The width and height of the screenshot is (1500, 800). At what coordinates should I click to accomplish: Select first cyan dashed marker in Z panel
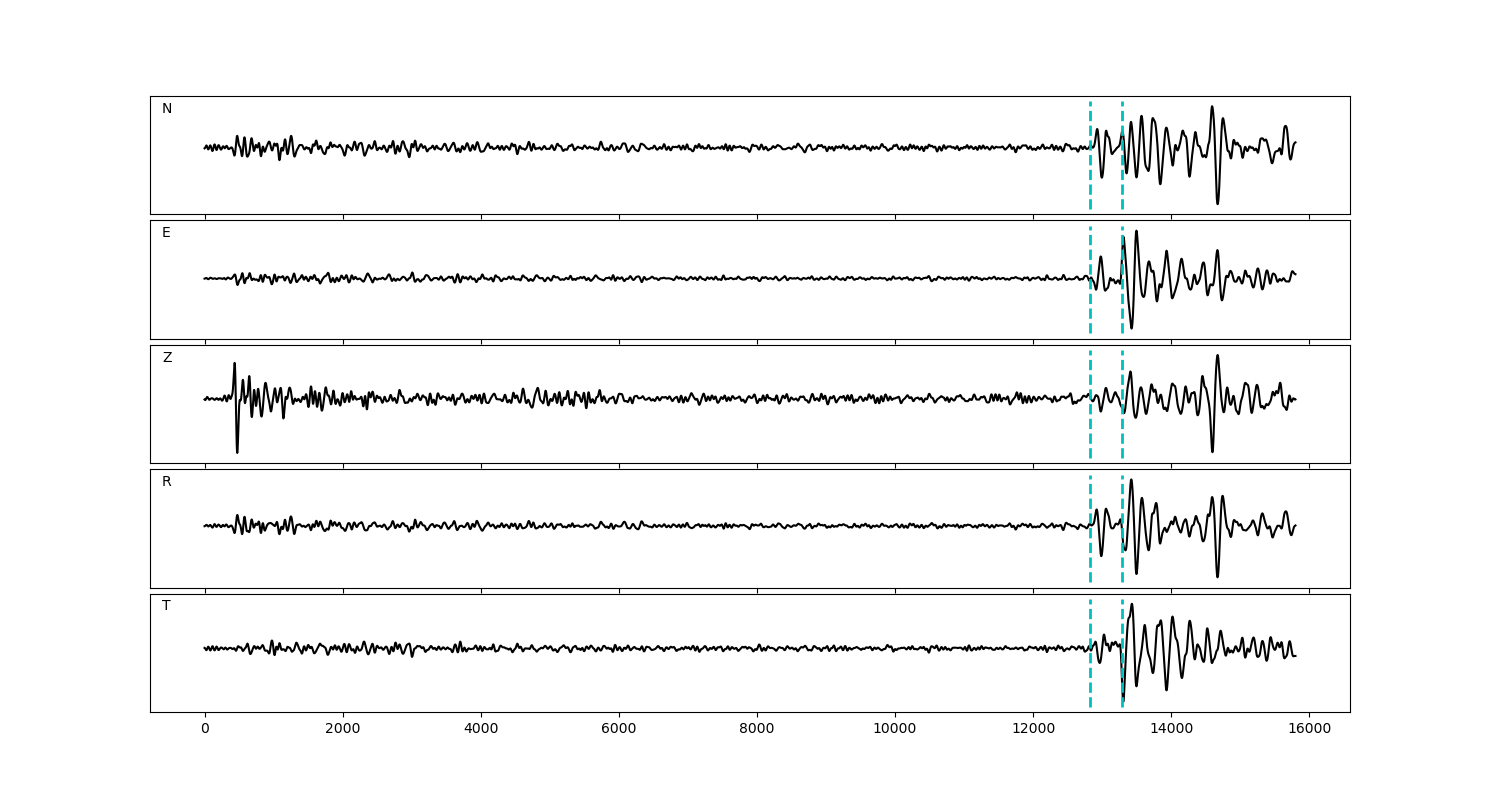pos(1090,430)
